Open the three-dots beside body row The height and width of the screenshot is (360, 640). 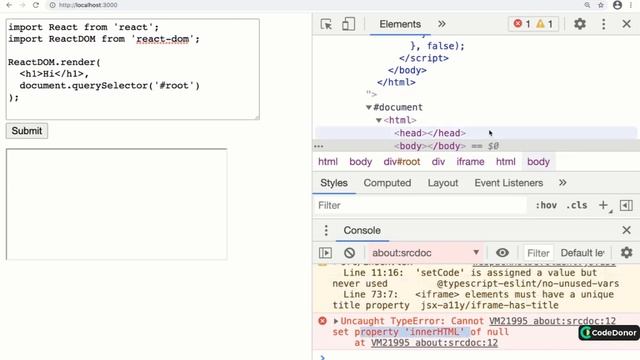pos(319,146)
